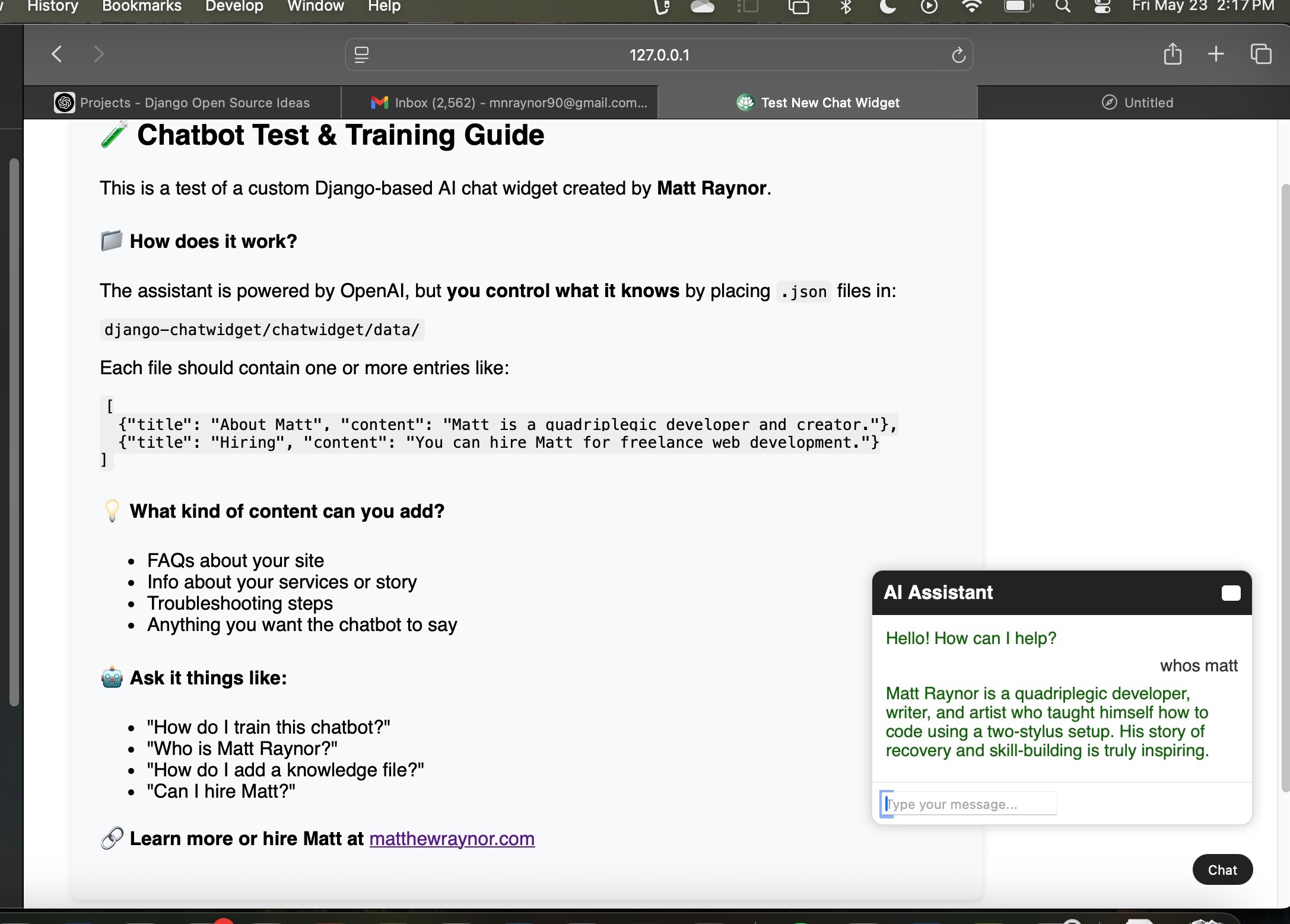Minimize the AI Assistant chat panel
1290x924 pixels.
(1231, 593)
